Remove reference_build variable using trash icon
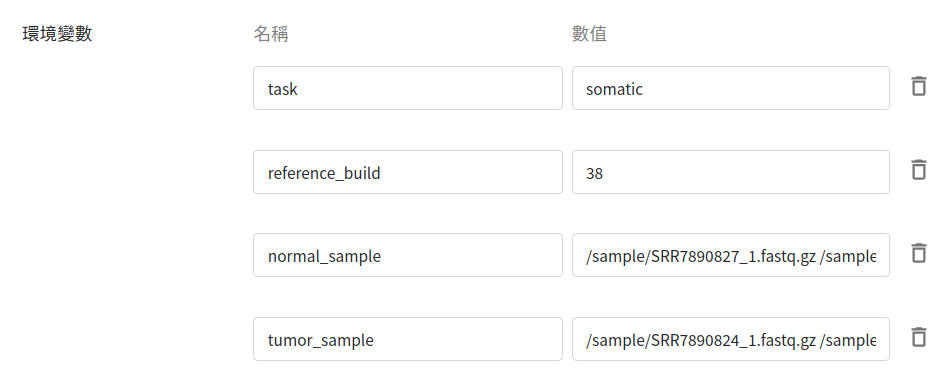The height and width of the screenshot is (384, 947). [919, 170]
